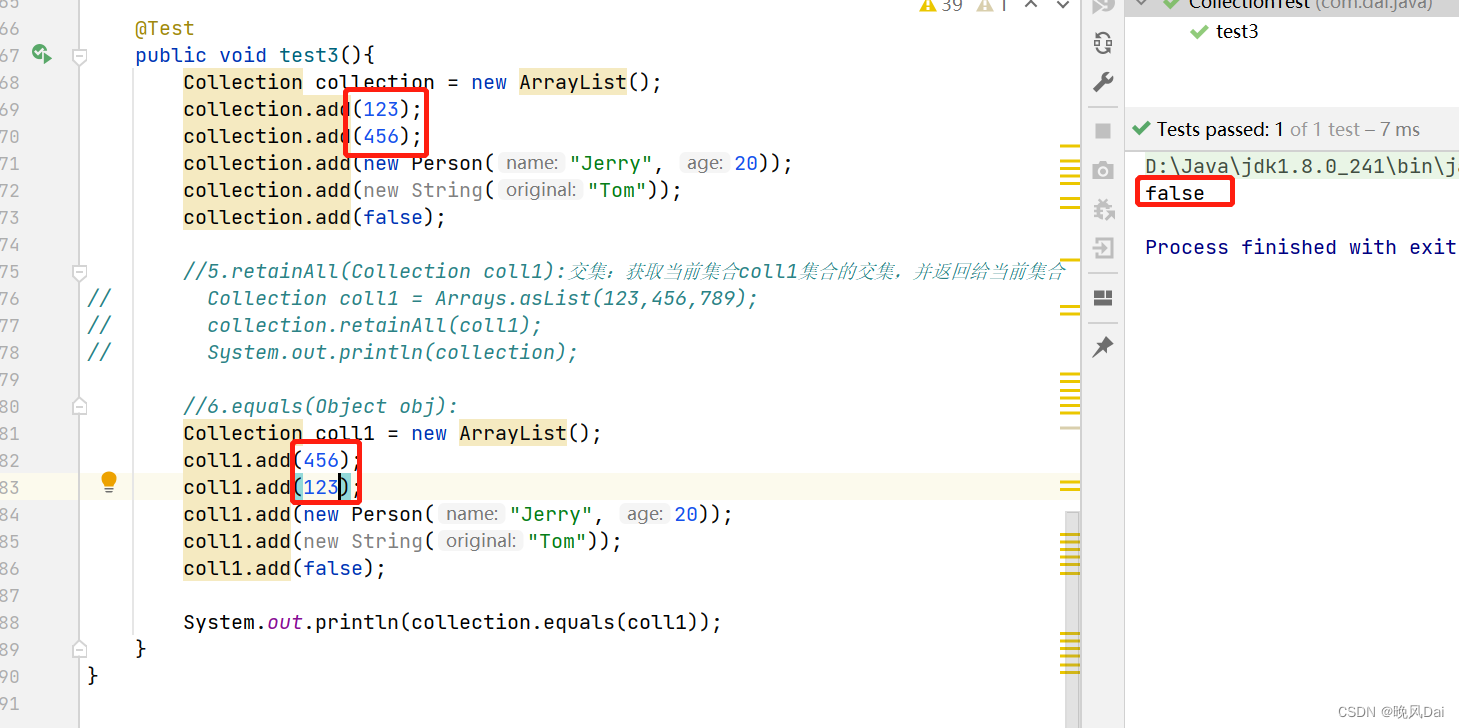Run test3 from the gutter run icon
This screenshot has width=1459, height=728.
[x=41, y=54]
